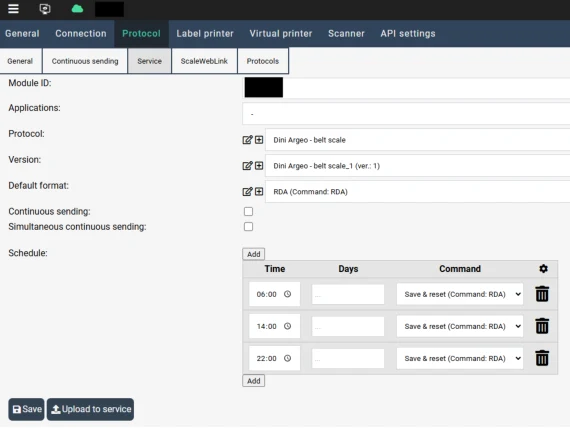The image size is (570, 428).
Task: Open schedule table gear settings
Action: [x=543, y=269]
